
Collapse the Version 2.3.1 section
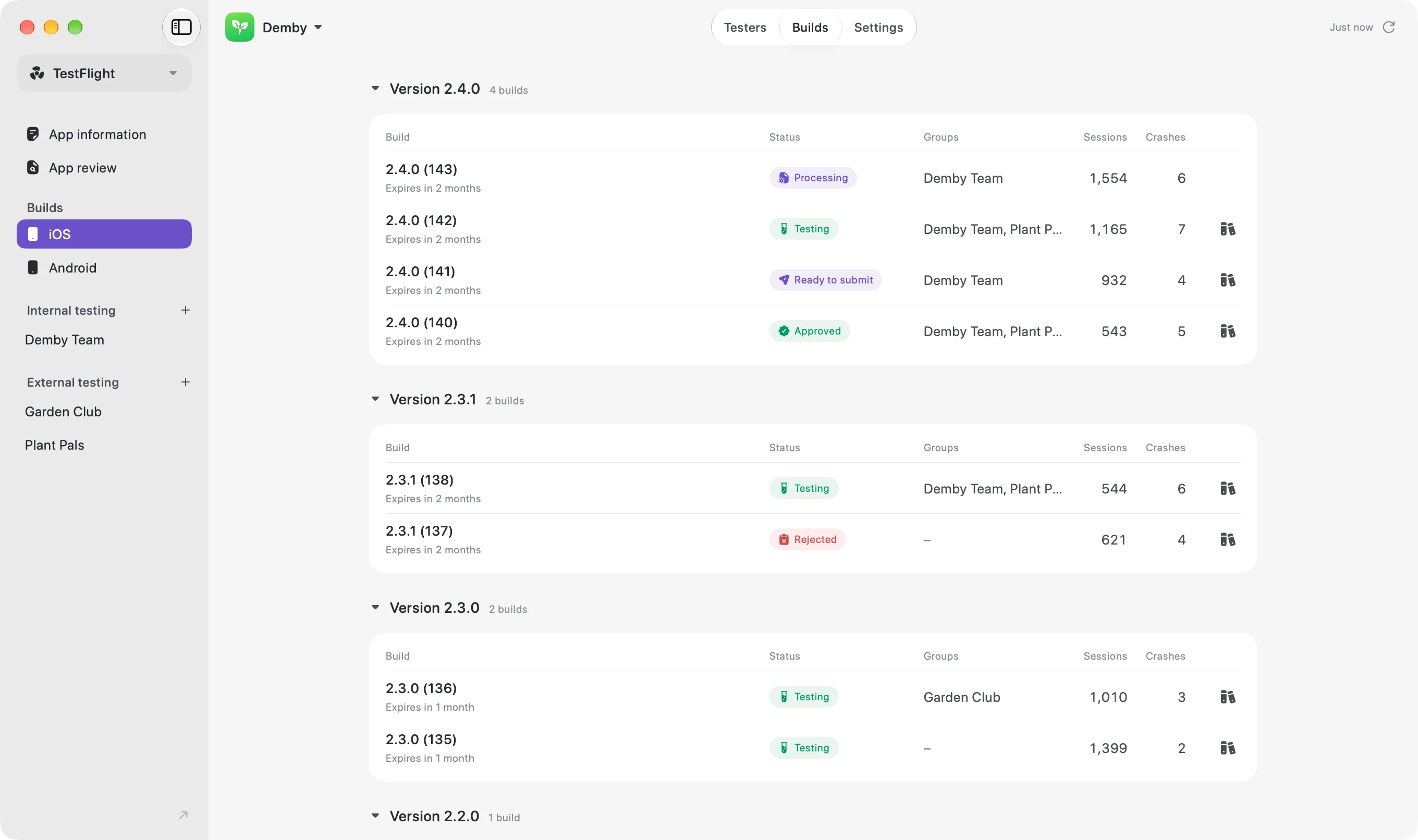click(375, 399)
